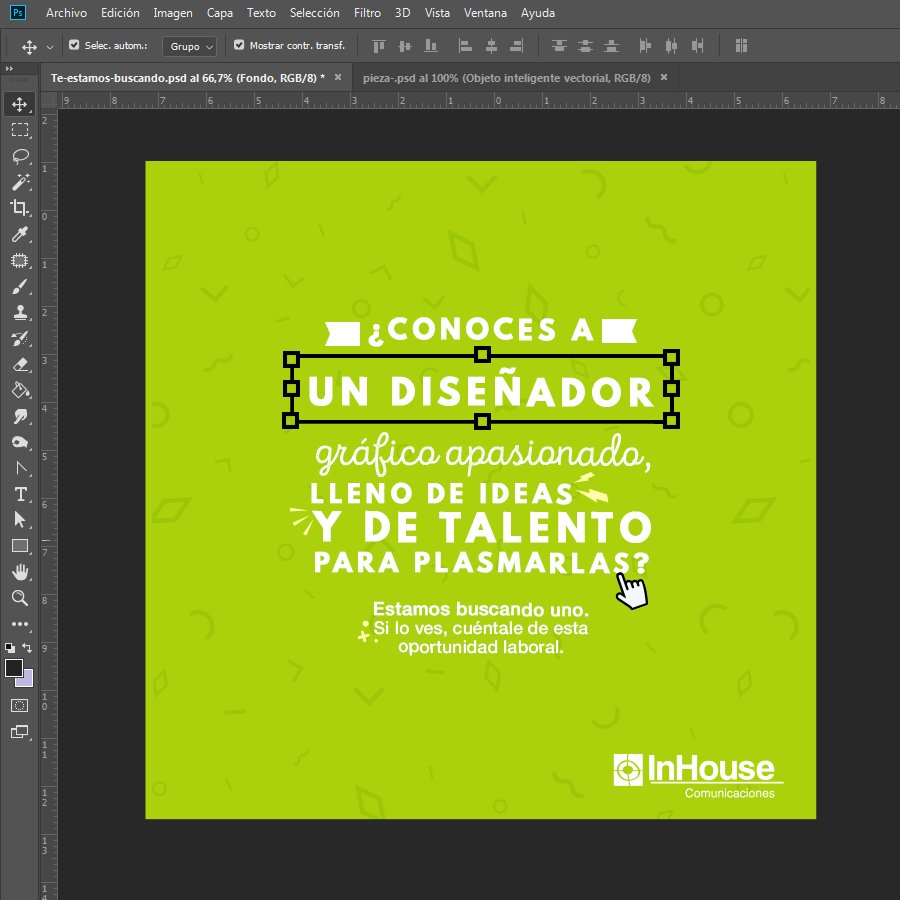Click the background color swatch

(26, 680)
